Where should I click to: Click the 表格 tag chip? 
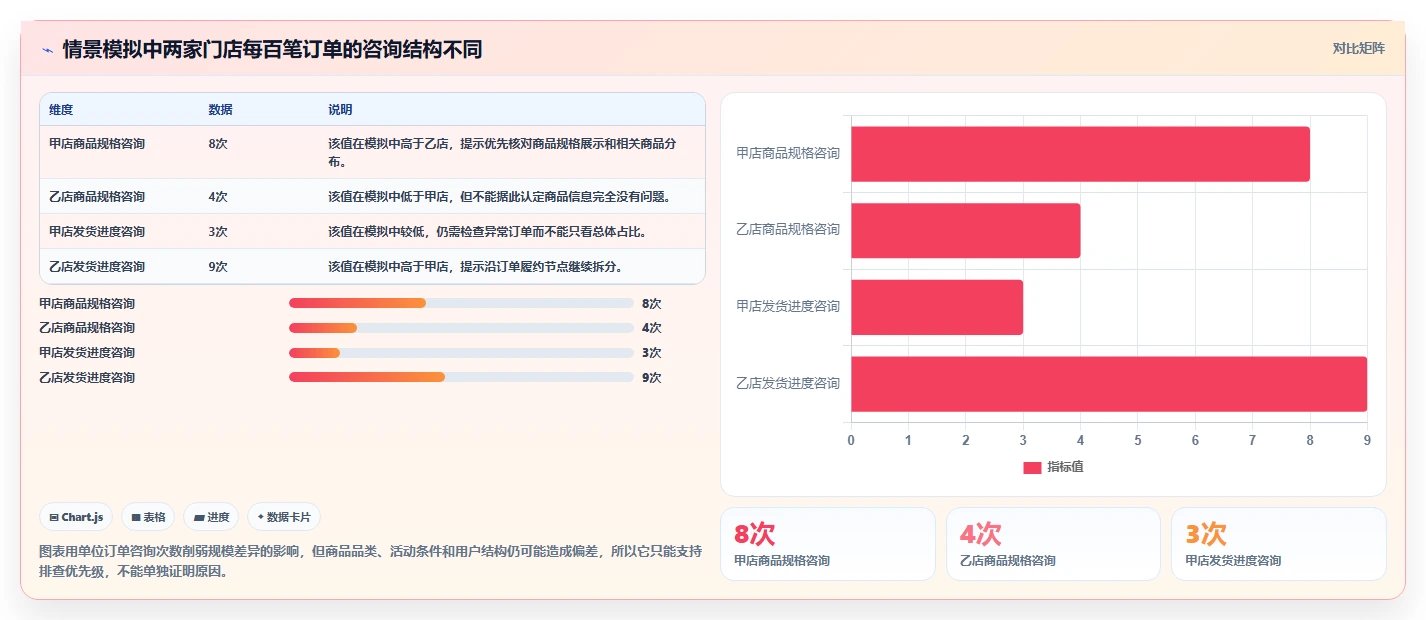click(x=148, y=517)
